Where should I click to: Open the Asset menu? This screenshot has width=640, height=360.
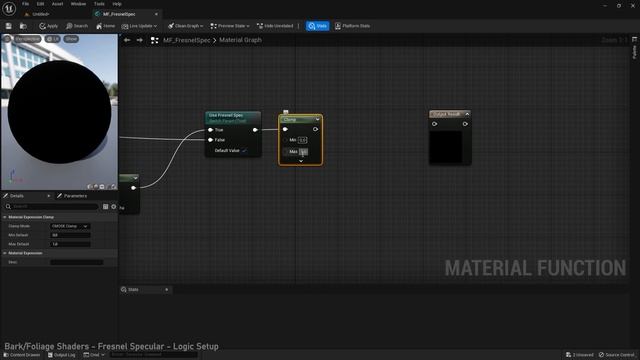(x=58, y=4)
